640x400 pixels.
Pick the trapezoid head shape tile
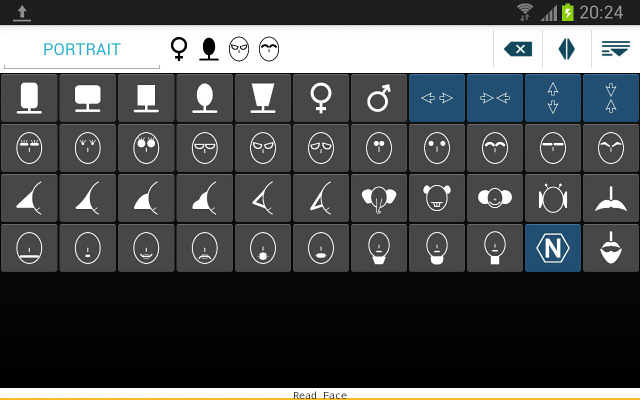[x=262, y=98]
